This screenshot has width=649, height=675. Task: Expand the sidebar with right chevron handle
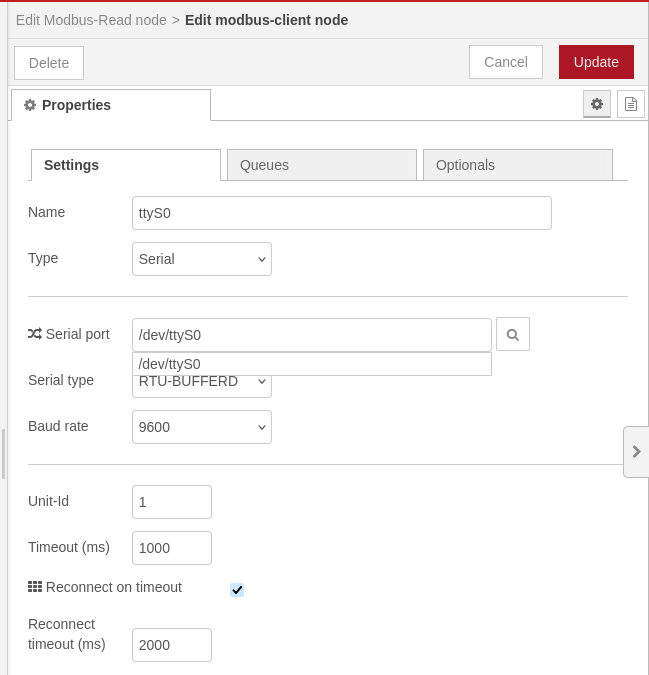point(636,452)
